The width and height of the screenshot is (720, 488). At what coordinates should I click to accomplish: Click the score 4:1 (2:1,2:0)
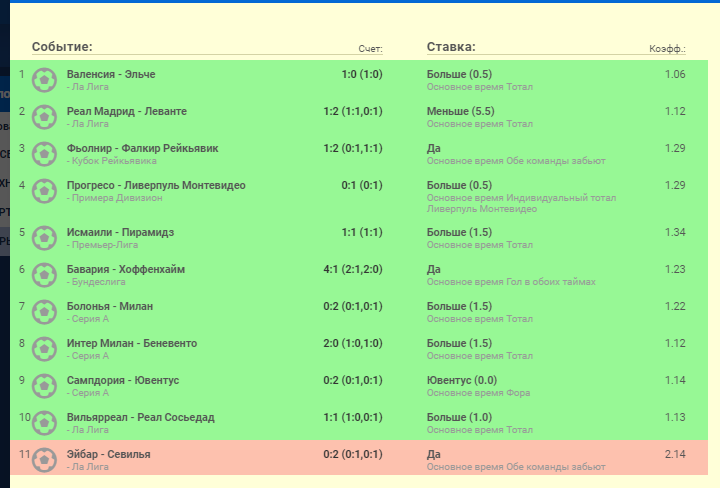pos(353,269)
